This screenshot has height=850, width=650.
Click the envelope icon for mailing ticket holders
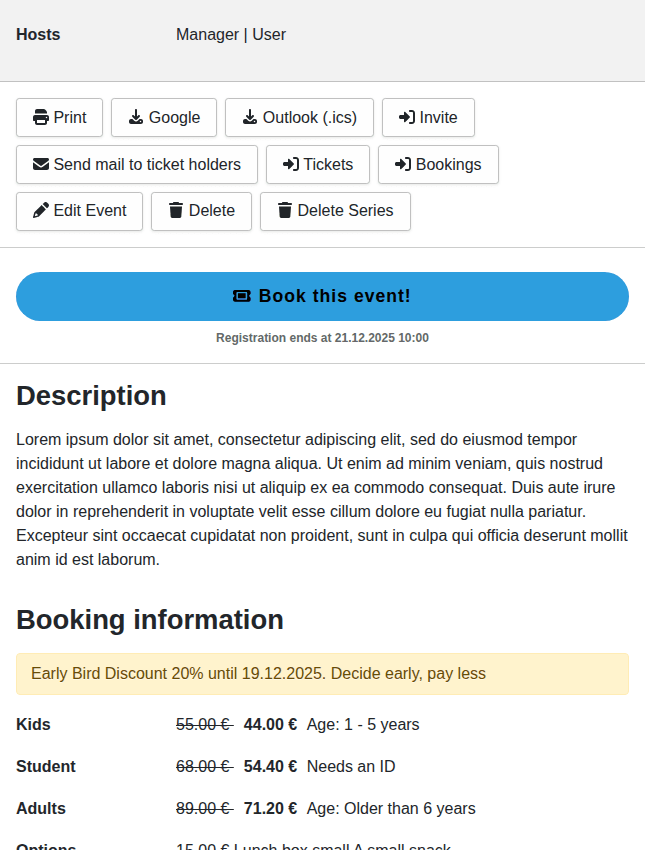click(x=41, y=165)
